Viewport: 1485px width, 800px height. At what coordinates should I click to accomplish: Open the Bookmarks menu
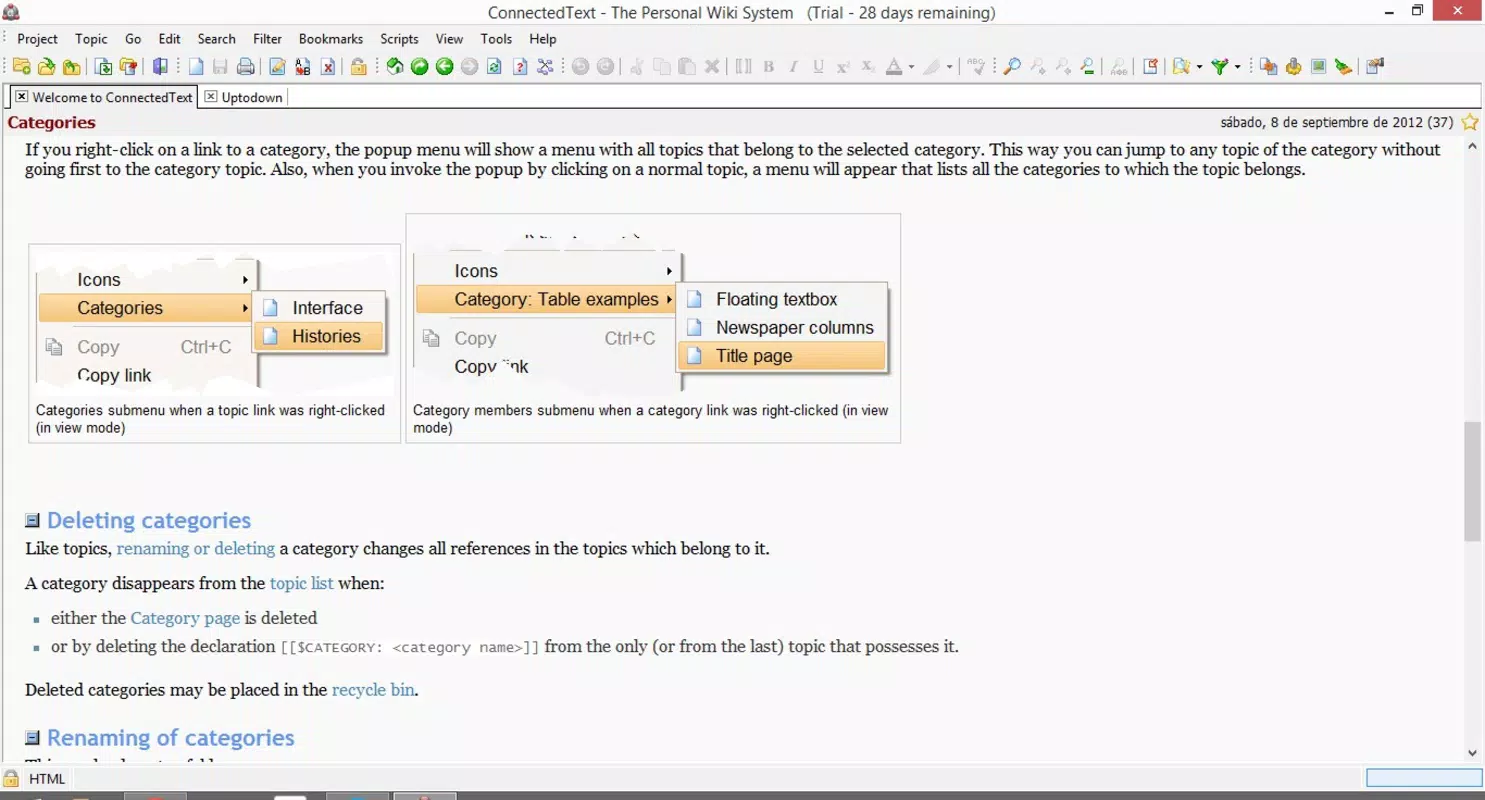[x=331, y=39]
